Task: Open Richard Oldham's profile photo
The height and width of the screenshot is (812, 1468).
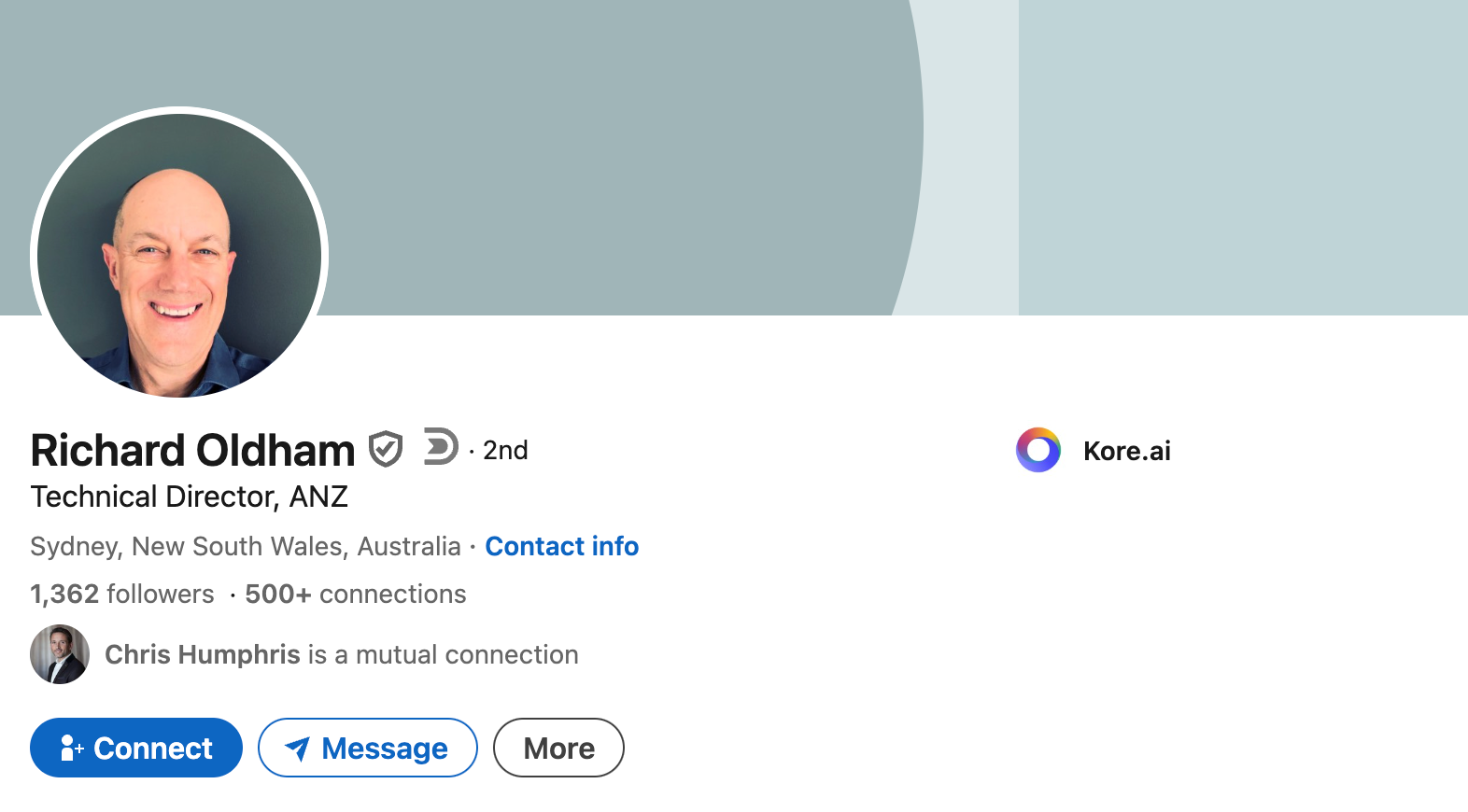Action: (177, 255)
